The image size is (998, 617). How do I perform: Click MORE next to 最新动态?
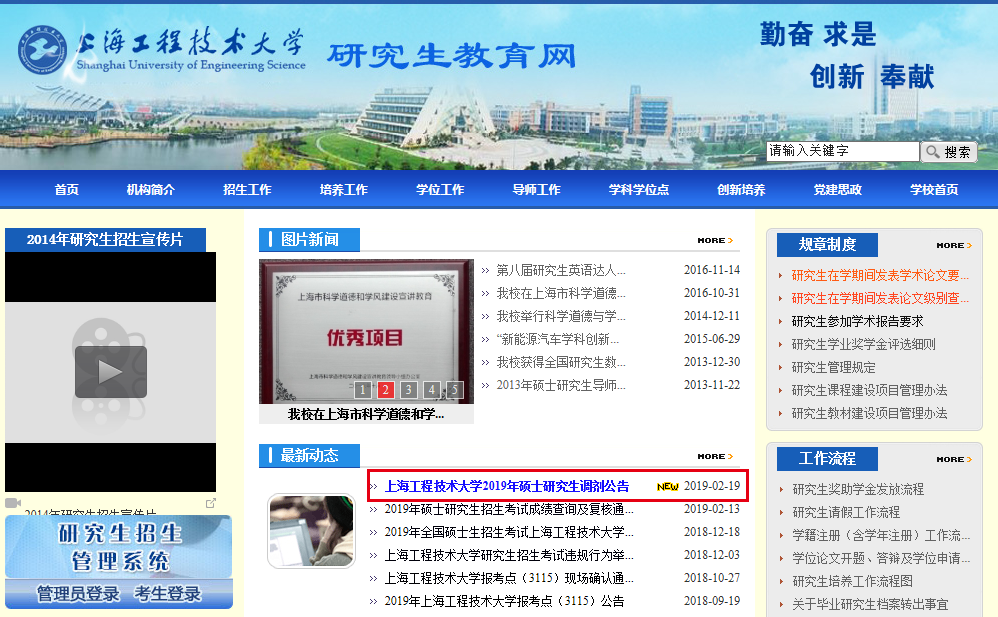(715, 456)
